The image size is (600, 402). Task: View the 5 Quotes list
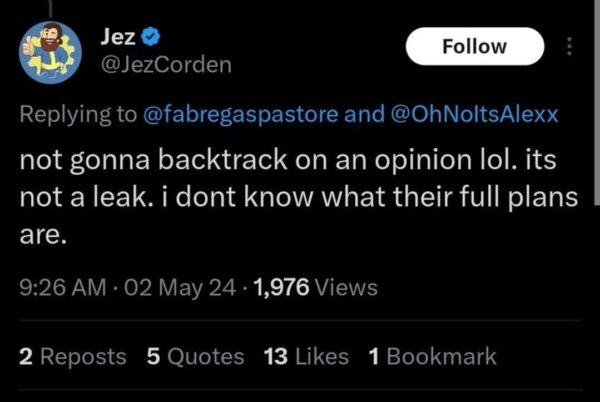click(195, 356)
